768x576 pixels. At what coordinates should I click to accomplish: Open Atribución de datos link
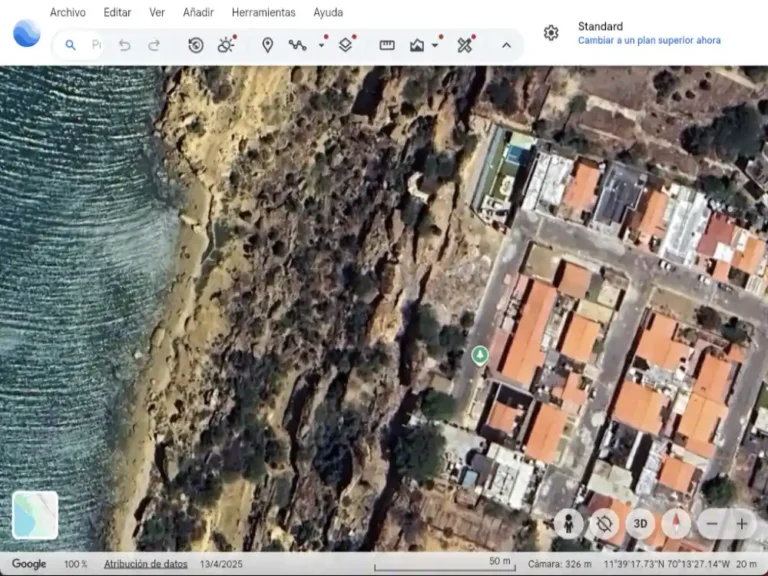[x=145, y=564]
